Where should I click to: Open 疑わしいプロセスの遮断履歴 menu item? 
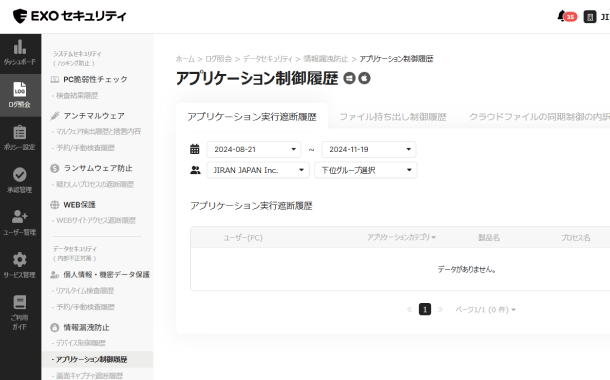[95, 184]
